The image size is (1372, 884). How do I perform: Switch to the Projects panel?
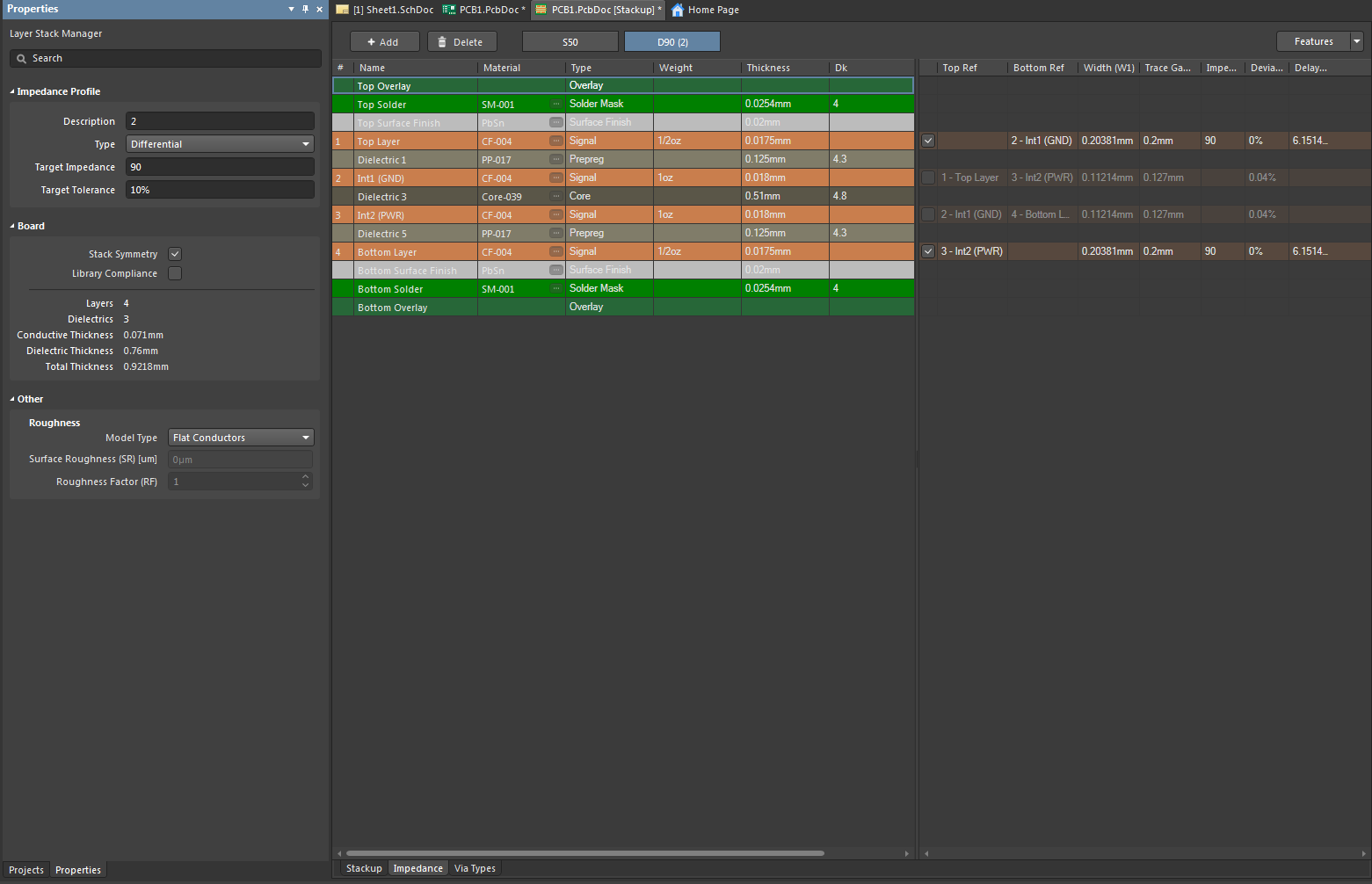click(25, 870)
